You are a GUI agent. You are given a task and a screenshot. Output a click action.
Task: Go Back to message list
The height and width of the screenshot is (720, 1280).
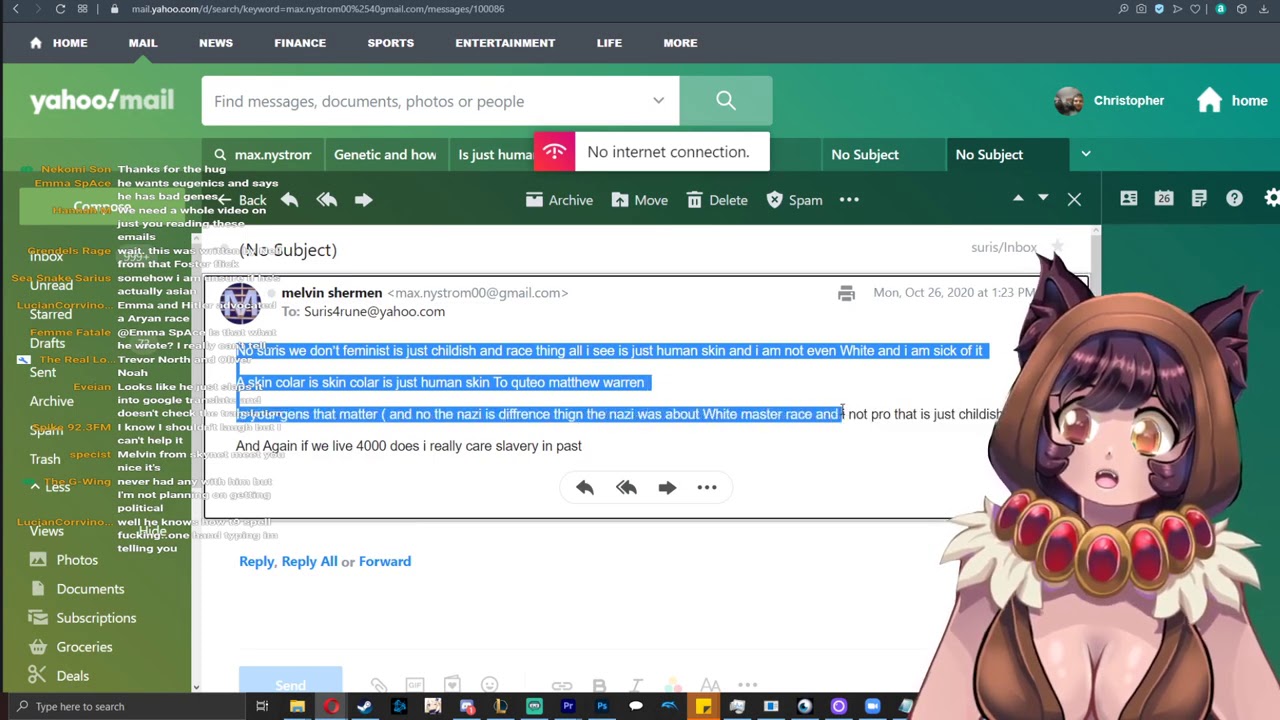(x=243, y=200)
